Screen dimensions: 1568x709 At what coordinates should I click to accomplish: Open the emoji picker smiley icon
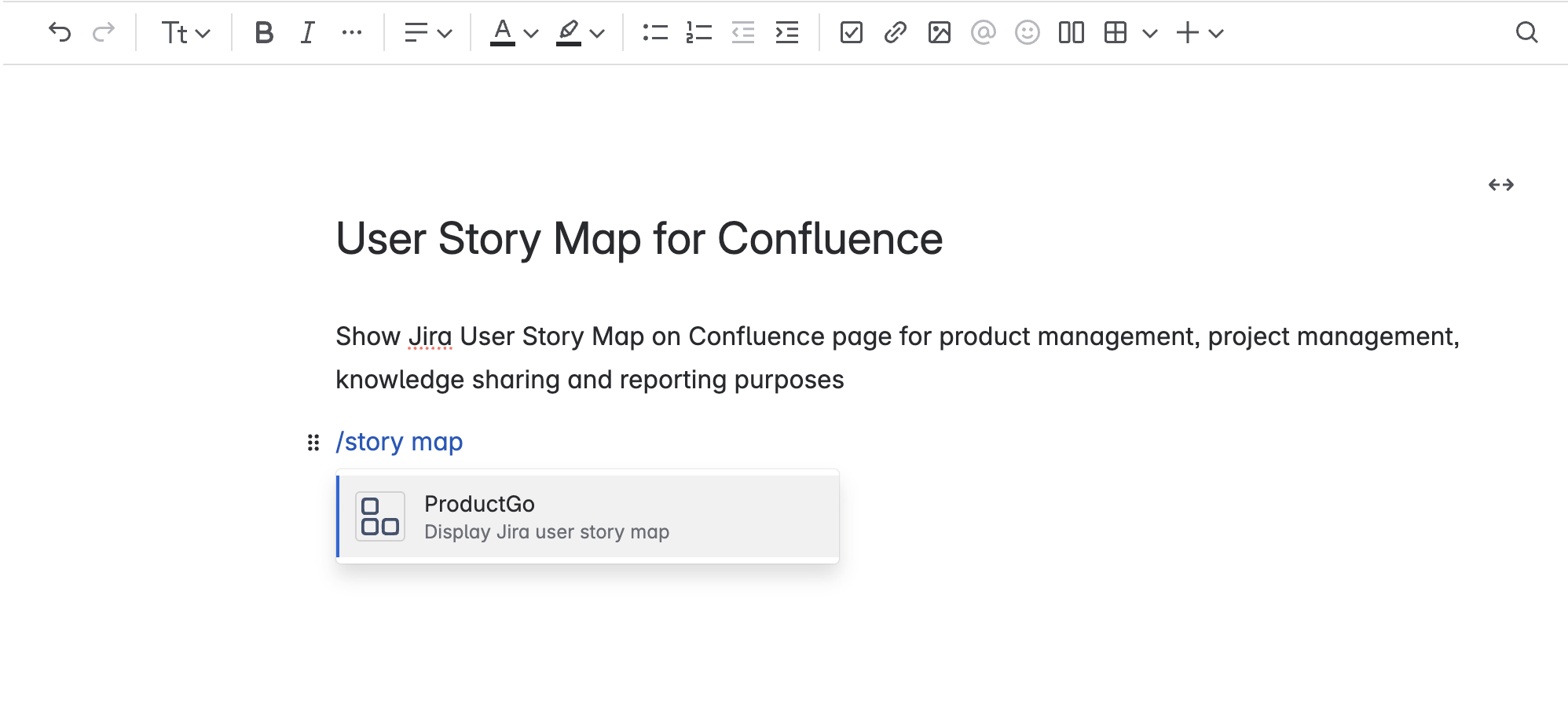(1027, 32)
